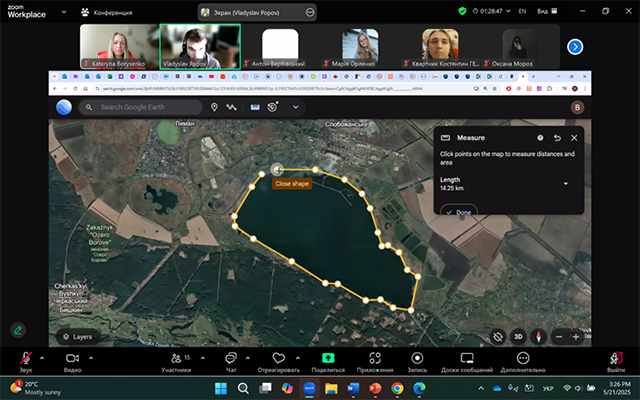Viewport: 640px width, 400px height.
Task: Open help in the Measure panel
Action: (x=540, y=138)
